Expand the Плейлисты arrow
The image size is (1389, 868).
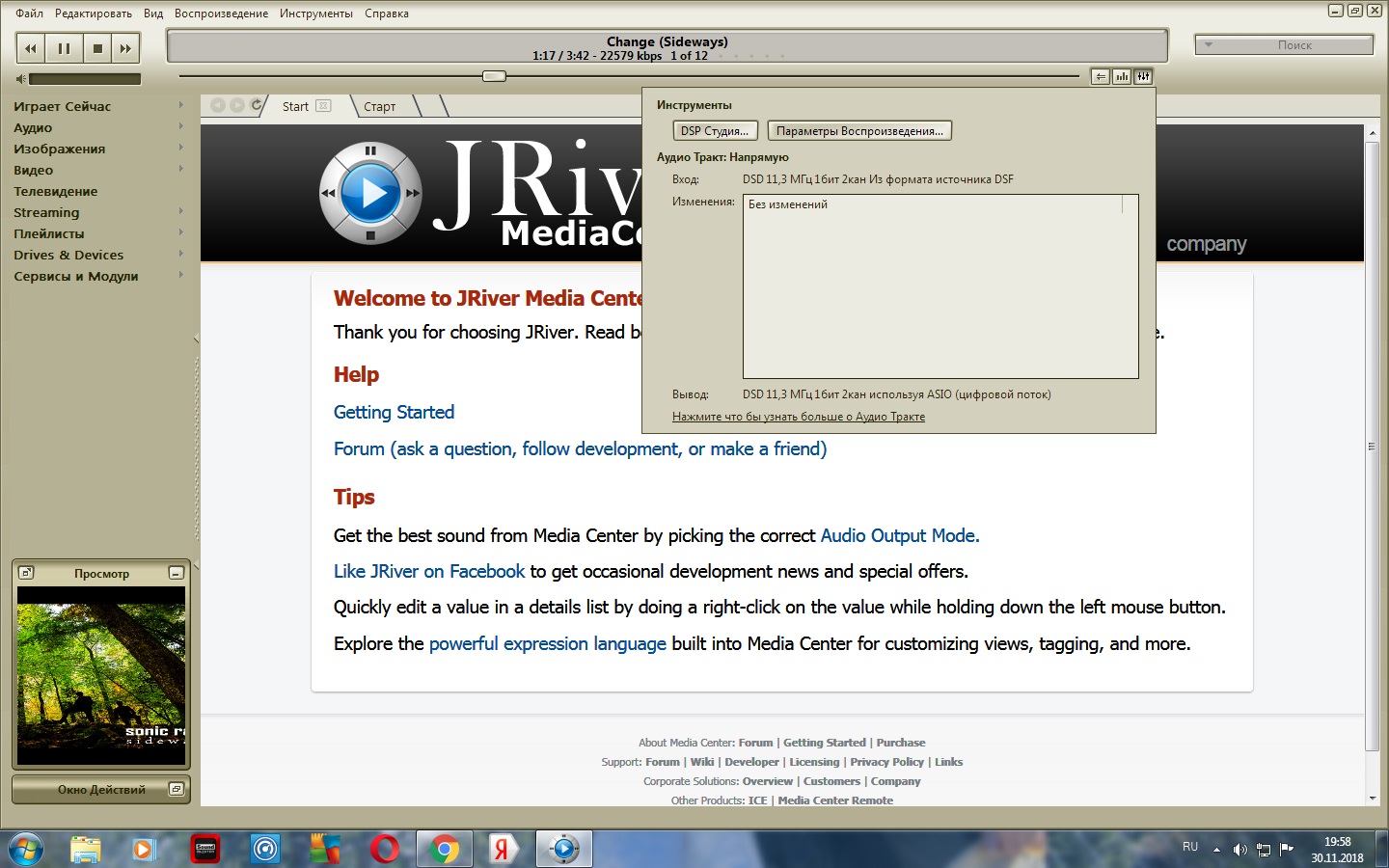tap(180, 232)
